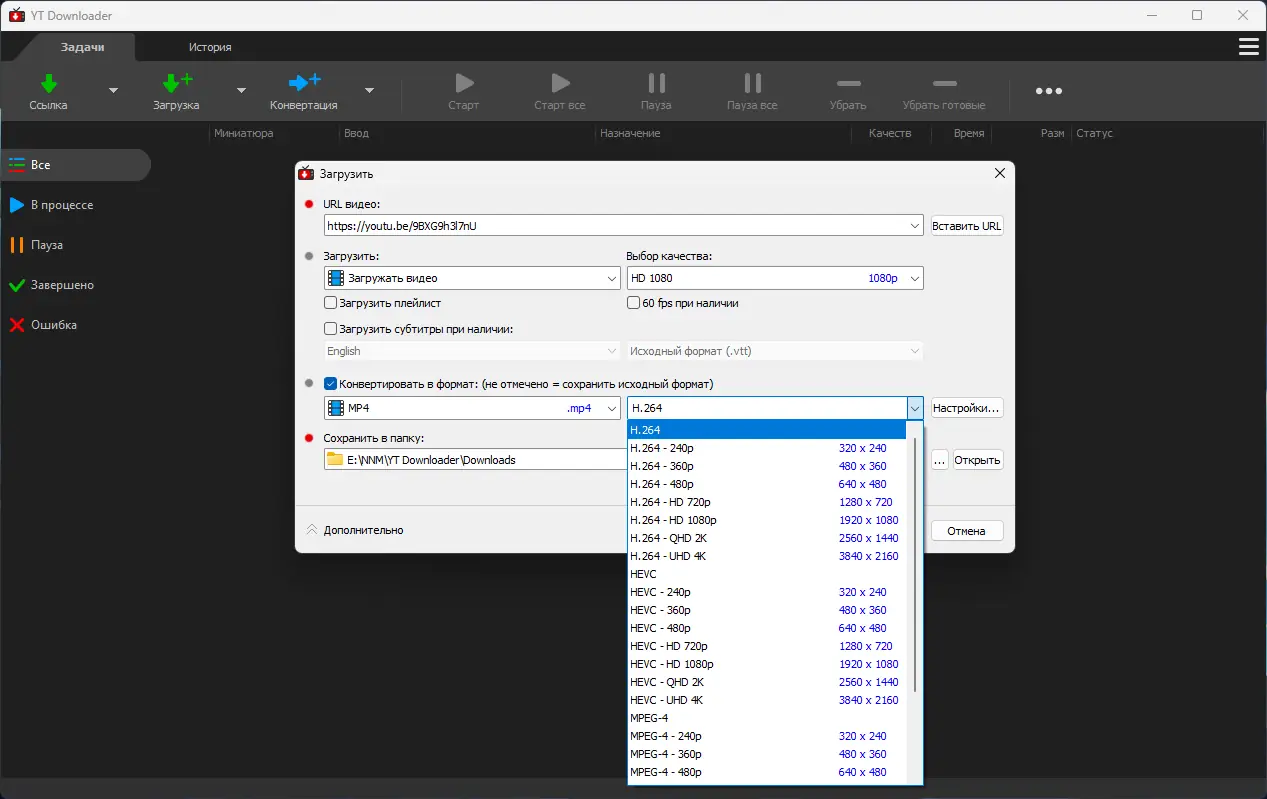
Task: Expand the Дополнительно section
Action: (355, 530)
